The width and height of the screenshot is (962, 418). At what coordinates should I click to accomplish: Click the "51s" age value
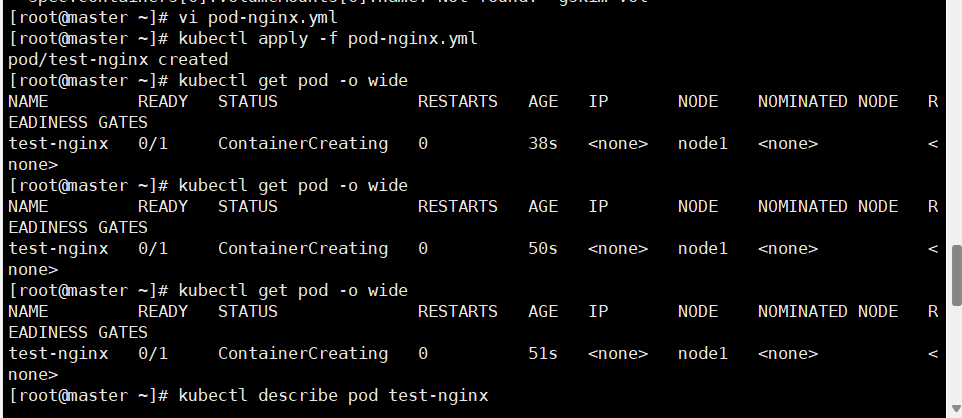[x=543, y=354]
